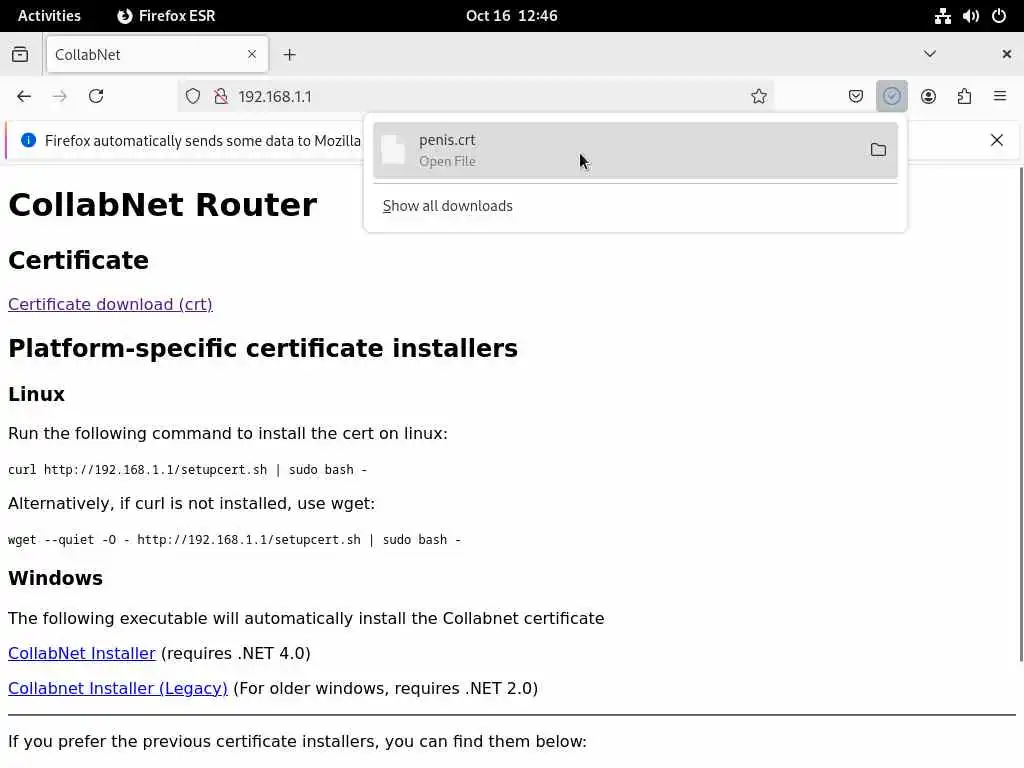The image size is (1024, 768).
Task: Click the Collabnet Installer (Legacy) link
Action: [118, 689]
